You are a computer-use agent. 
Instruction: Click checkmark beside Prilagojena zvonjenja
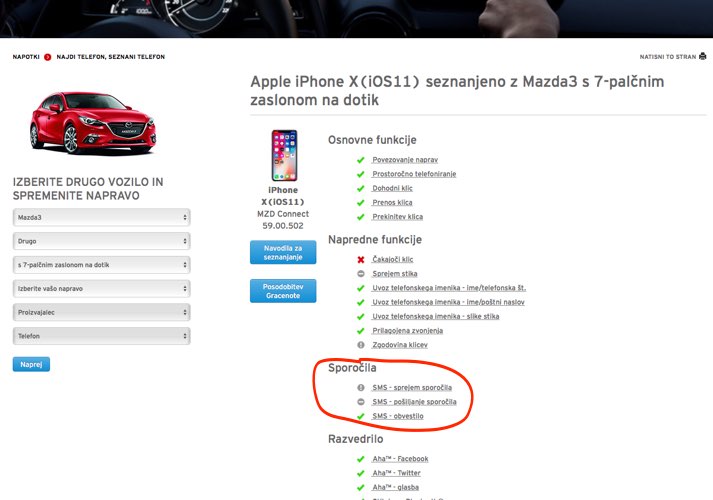361,330
